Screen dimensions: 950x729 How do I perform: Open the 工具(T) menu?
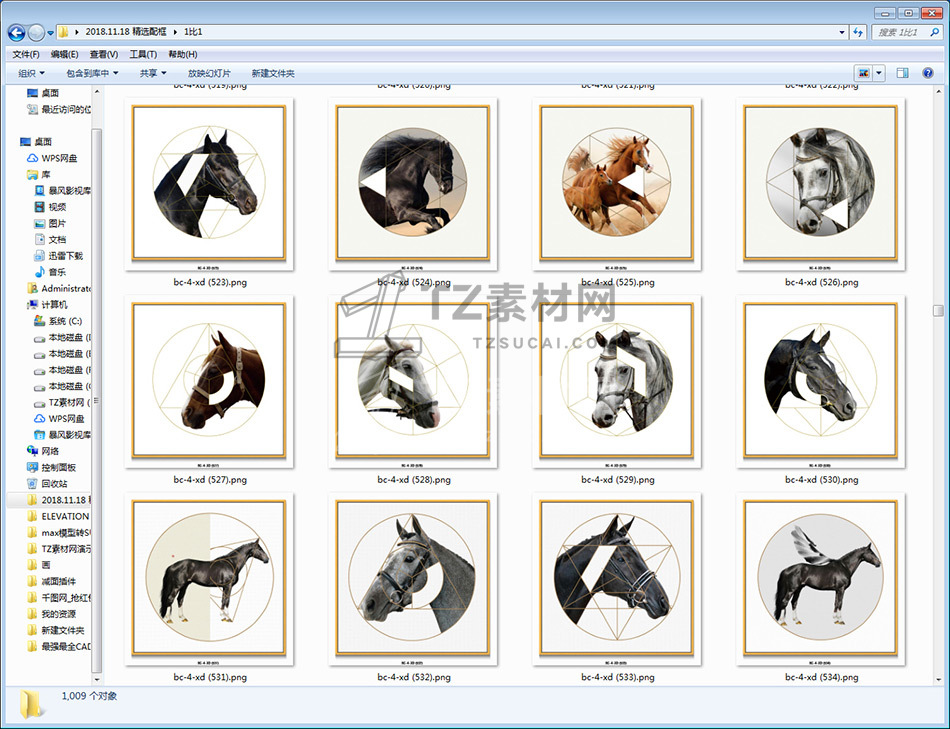pyautogui.click(x=143, y=54)
